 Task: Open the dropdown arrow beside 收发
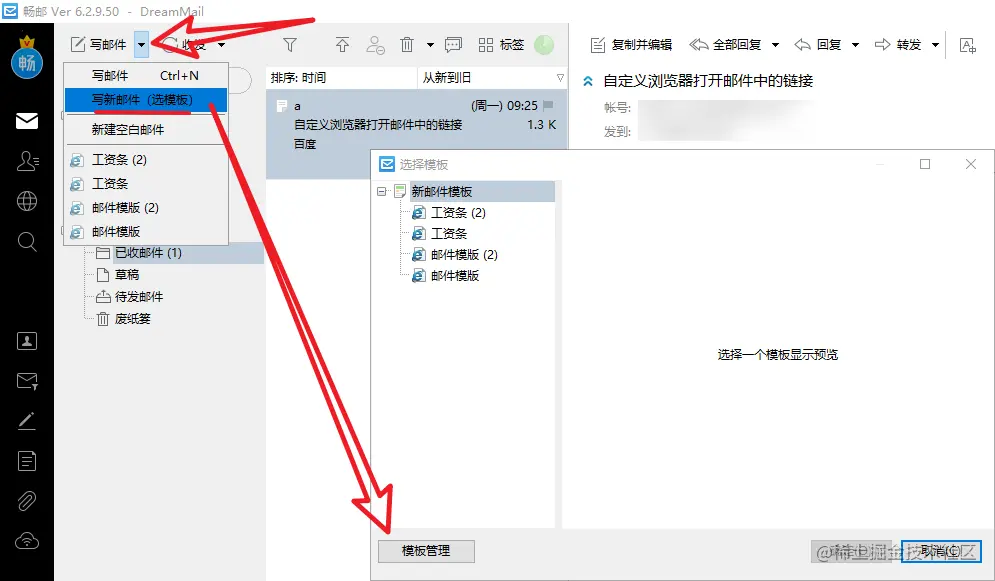tap(221, 45)
